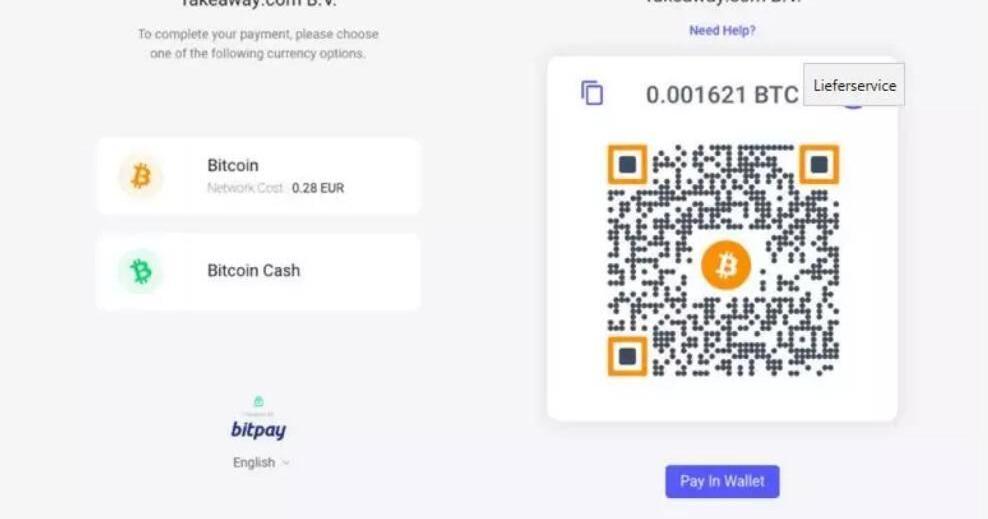Click the payment QR code image

(x=723, y=260)
